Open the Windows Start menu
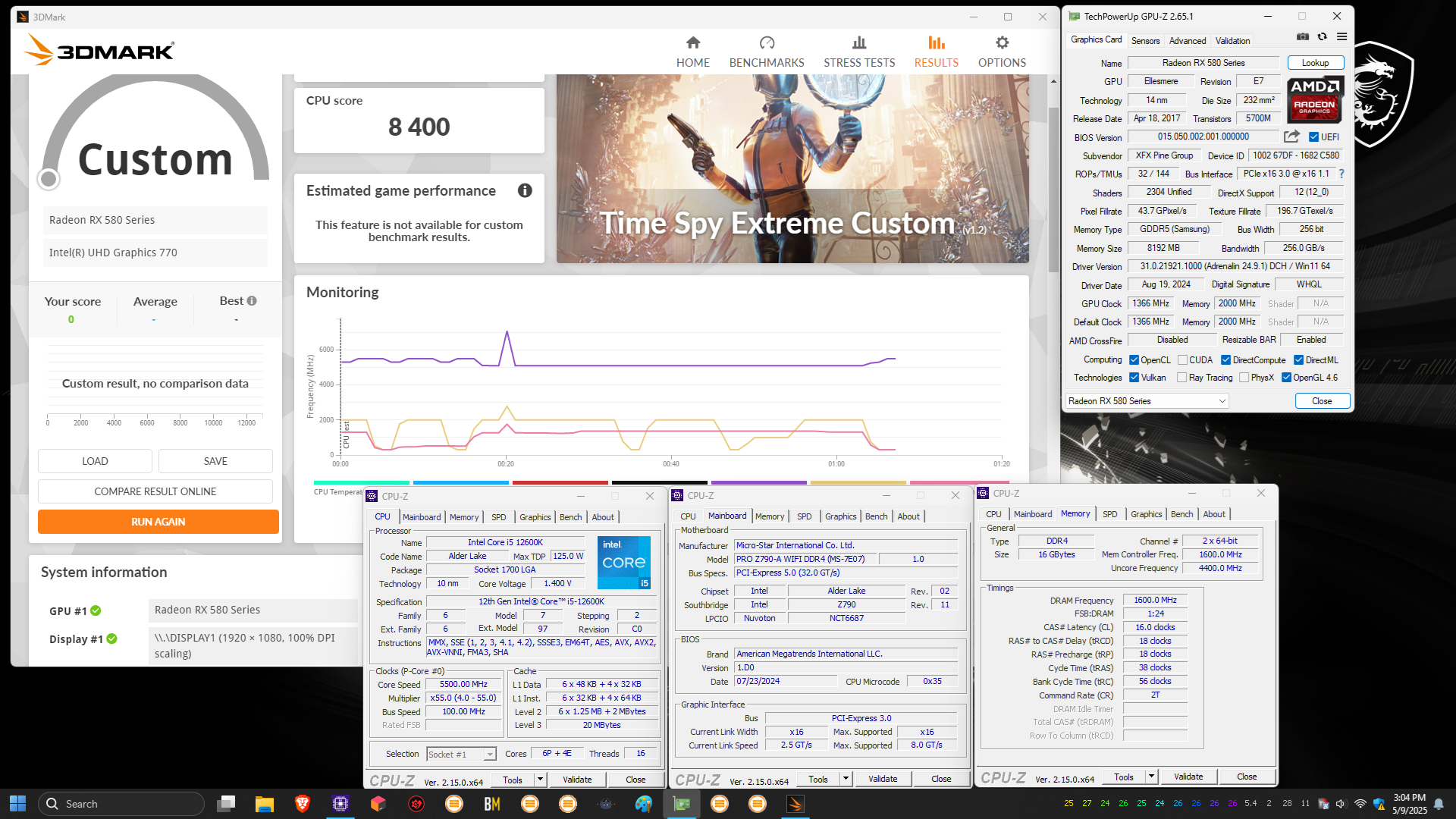Screen dimensions: 1456x819 pos(18,803)
